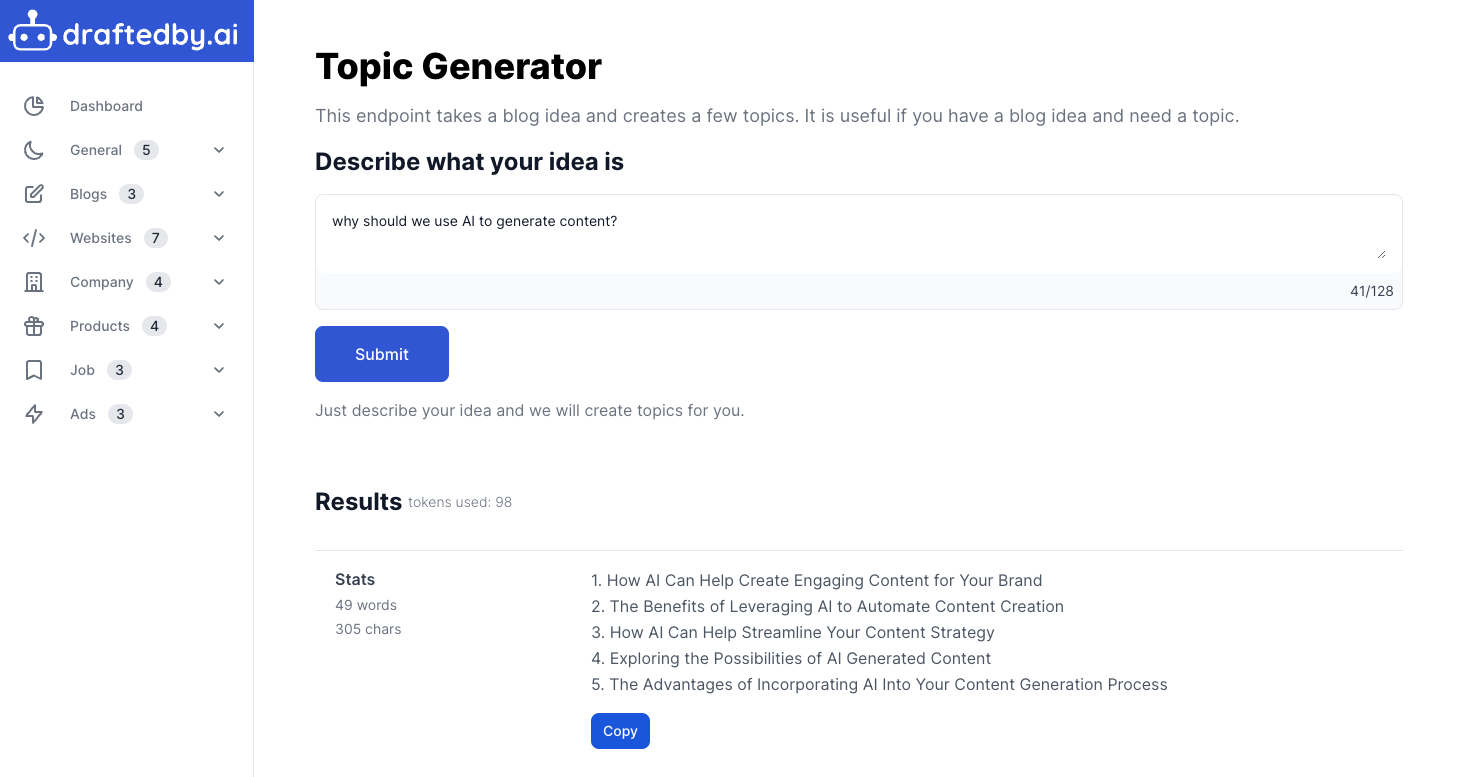This screenshot has height=777, width=1461.
Task: Click the Websites code brackets icon
Action: click(34, 238)
